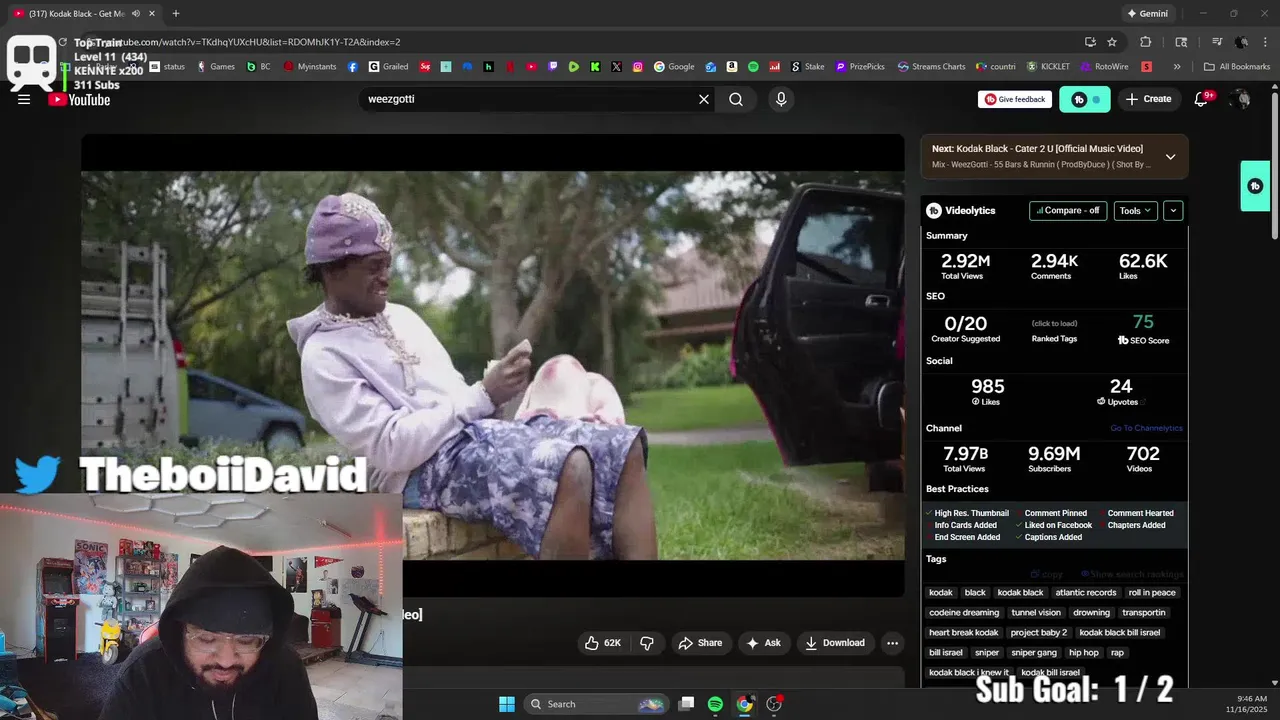Screen dimensions: 1280x720
Task: Open the RotoWire bookmark
Action: 1104,67
